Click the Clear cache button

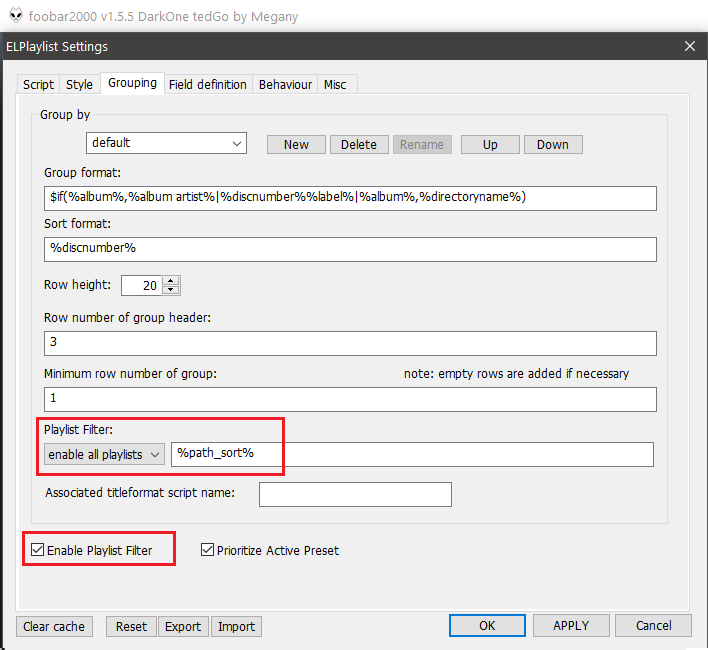(54, 627)
